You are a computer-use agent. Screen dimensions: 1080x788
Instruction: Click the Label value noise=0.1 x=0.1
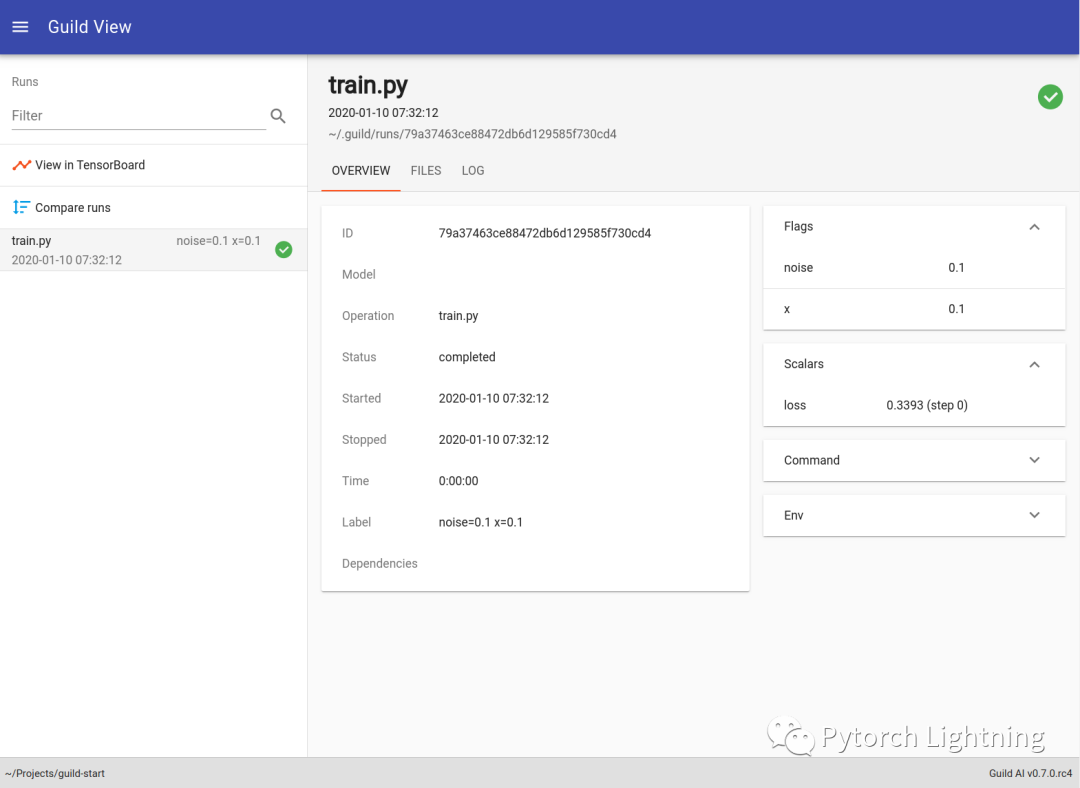tap(481, 522)
